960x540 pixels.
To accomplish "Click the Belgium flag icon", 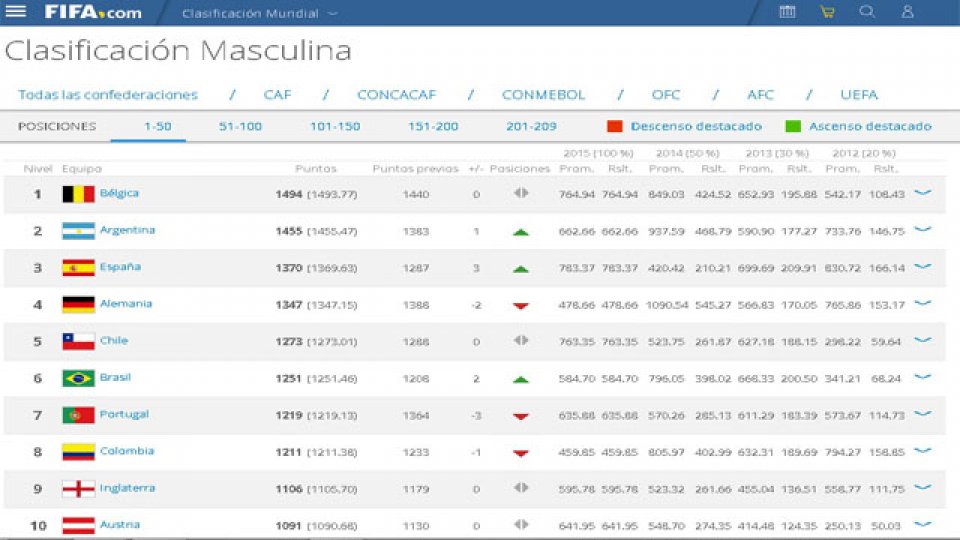I will [78, 194].
